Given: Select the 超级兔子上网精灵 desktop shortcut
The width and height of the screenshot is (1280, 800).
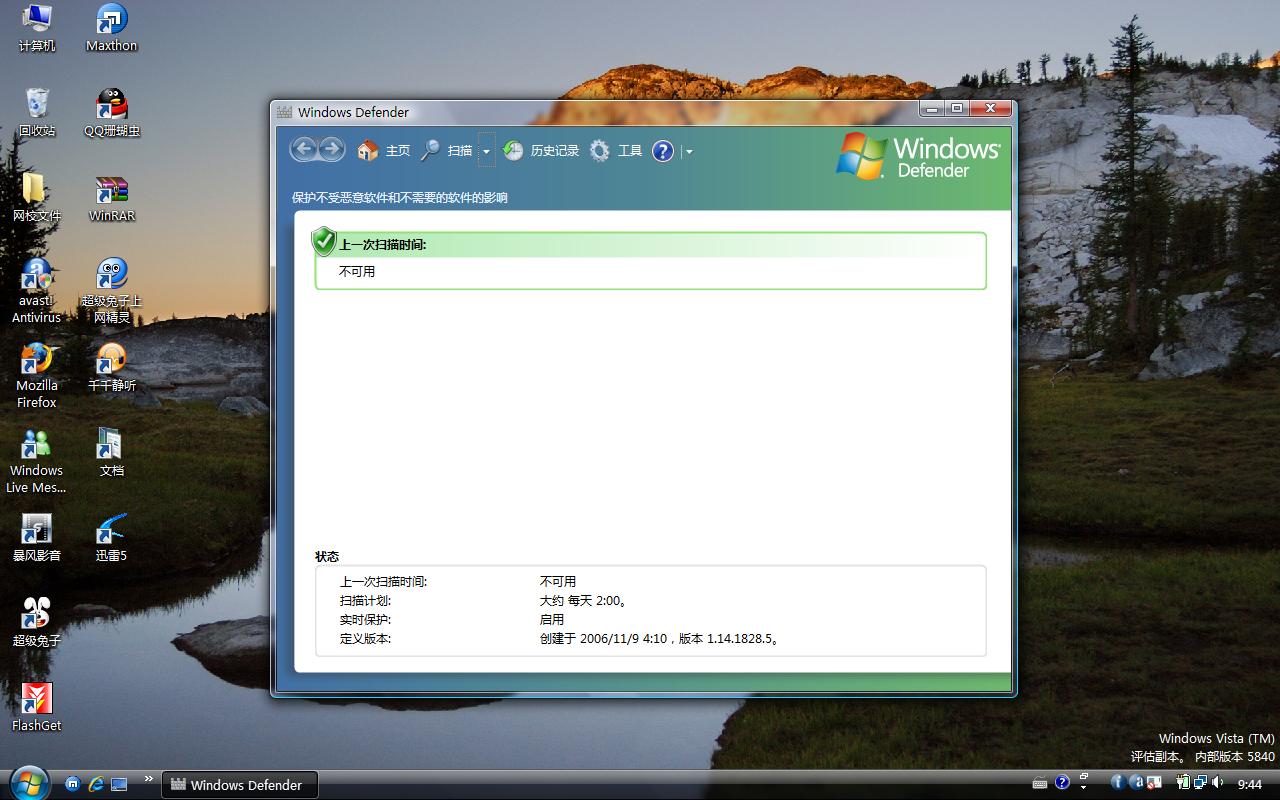Looking at the screenshot, I should tap(112, 291).
